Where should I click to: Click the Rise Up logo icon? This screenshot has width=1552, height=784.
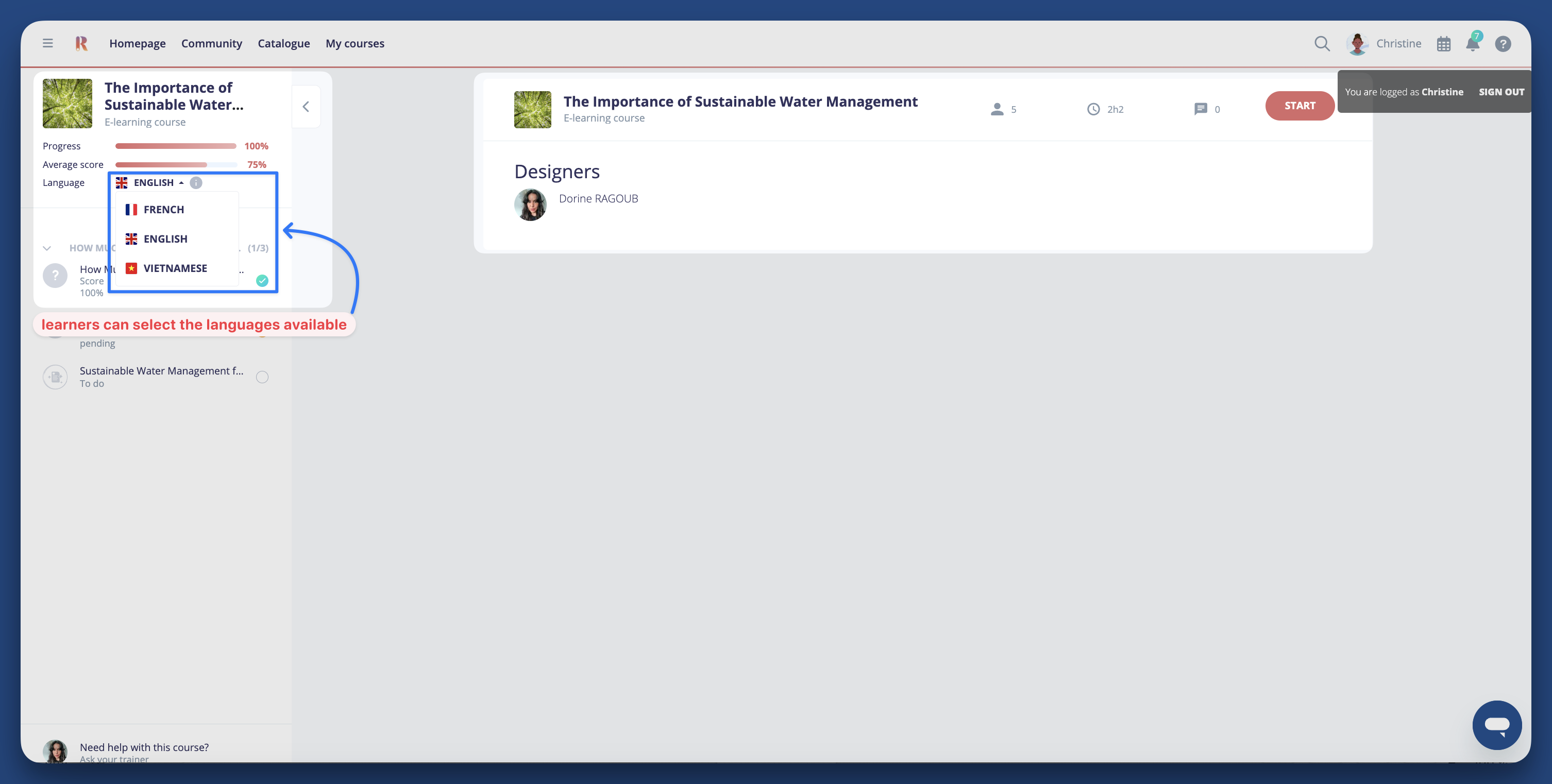(81, 43)
